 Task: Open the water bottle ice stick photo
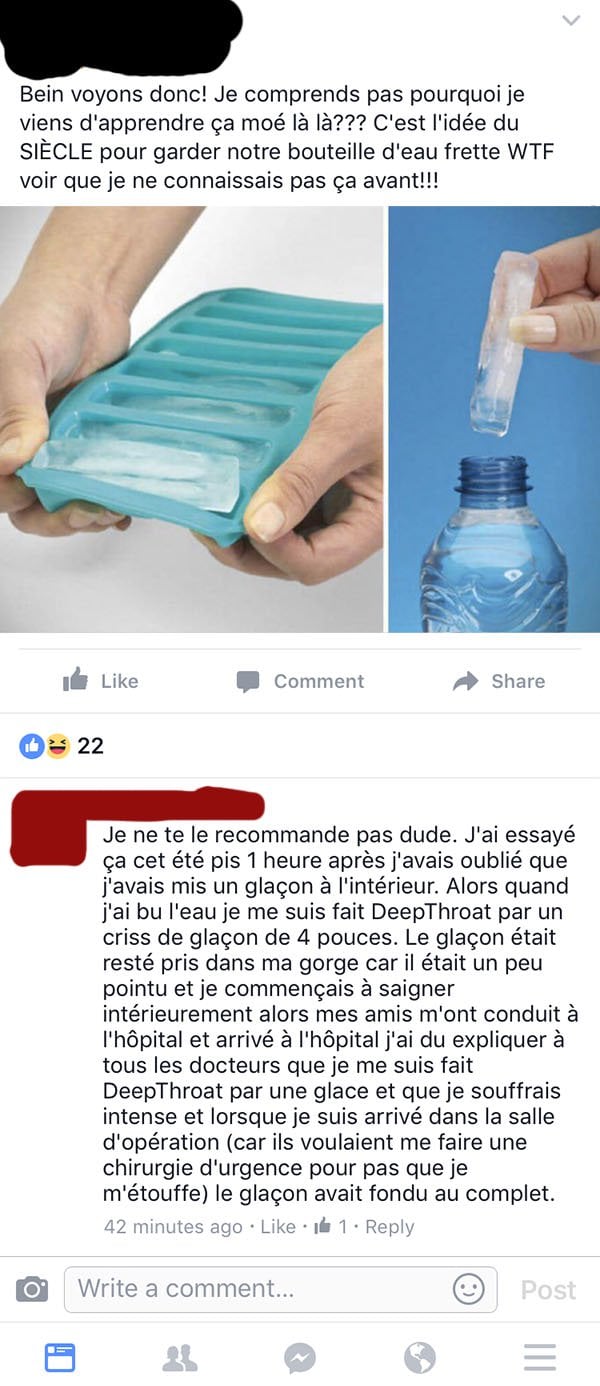(x=494, y=419)
